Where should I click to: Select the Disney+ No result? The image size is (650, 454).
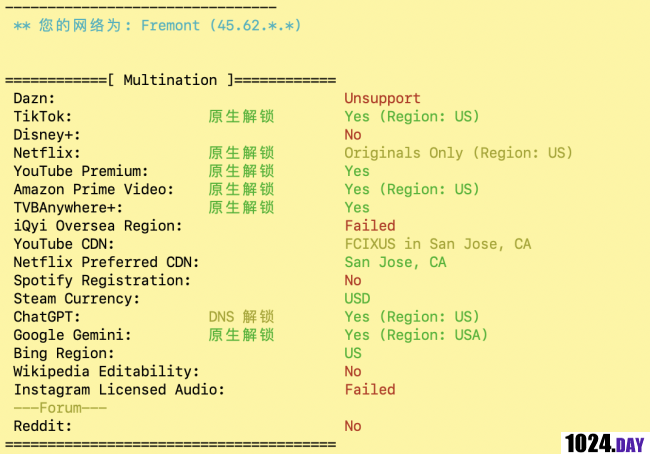[x=353, y=135]
